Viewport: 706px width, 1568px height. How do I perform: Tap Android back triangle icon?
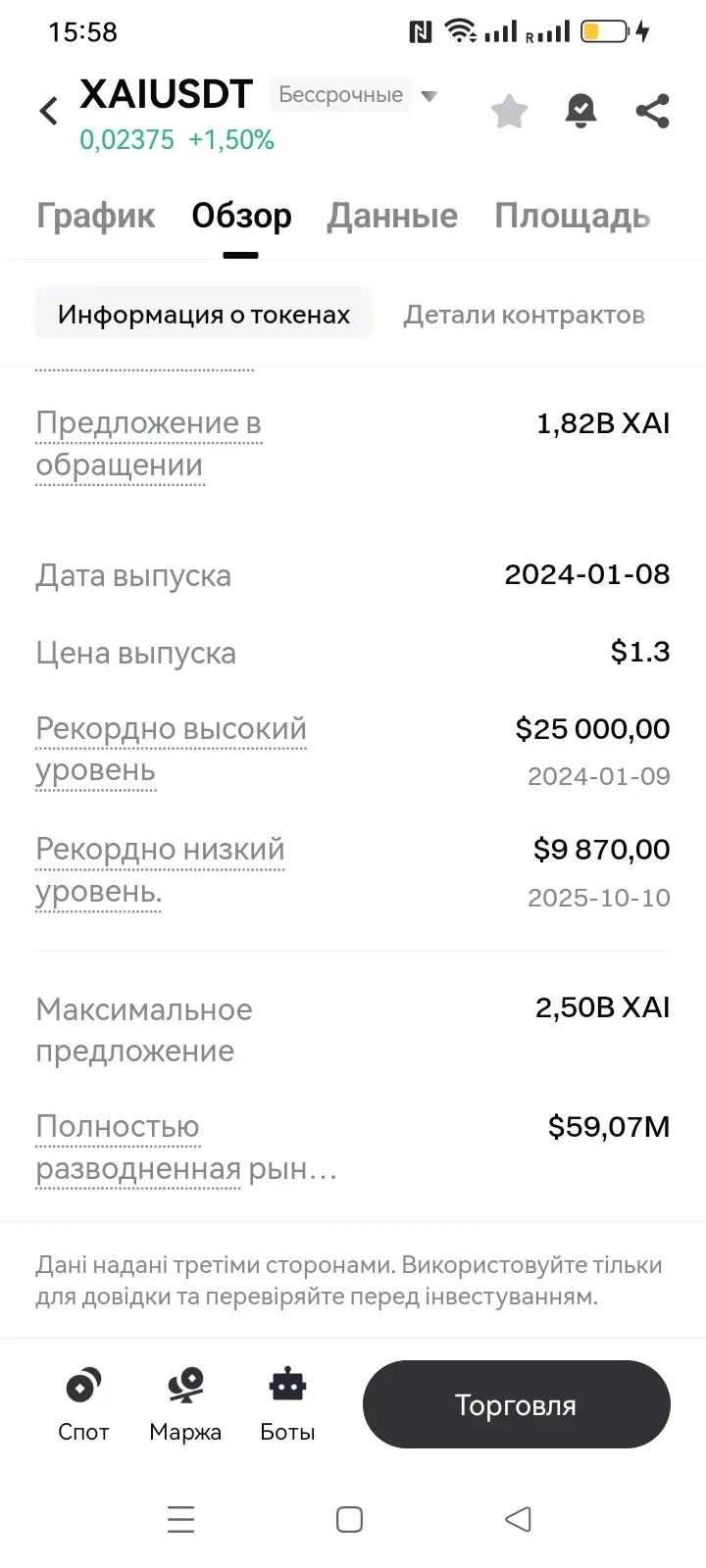point(518,1519)
